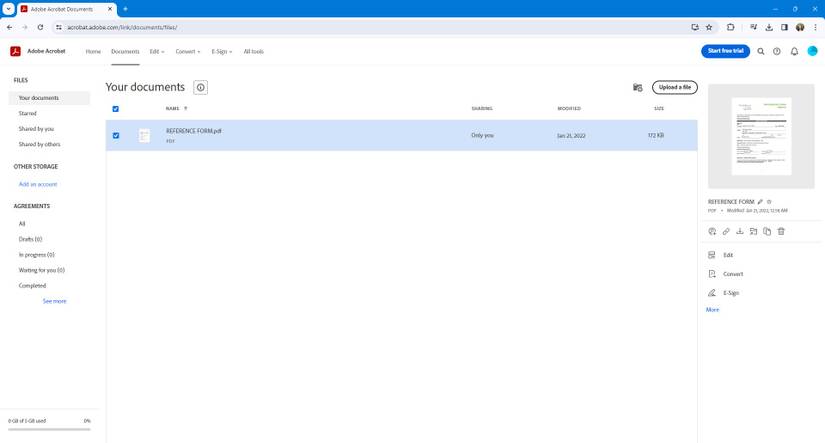
Task: Click the info icon beside Your documents
Action: pos(201,88)
